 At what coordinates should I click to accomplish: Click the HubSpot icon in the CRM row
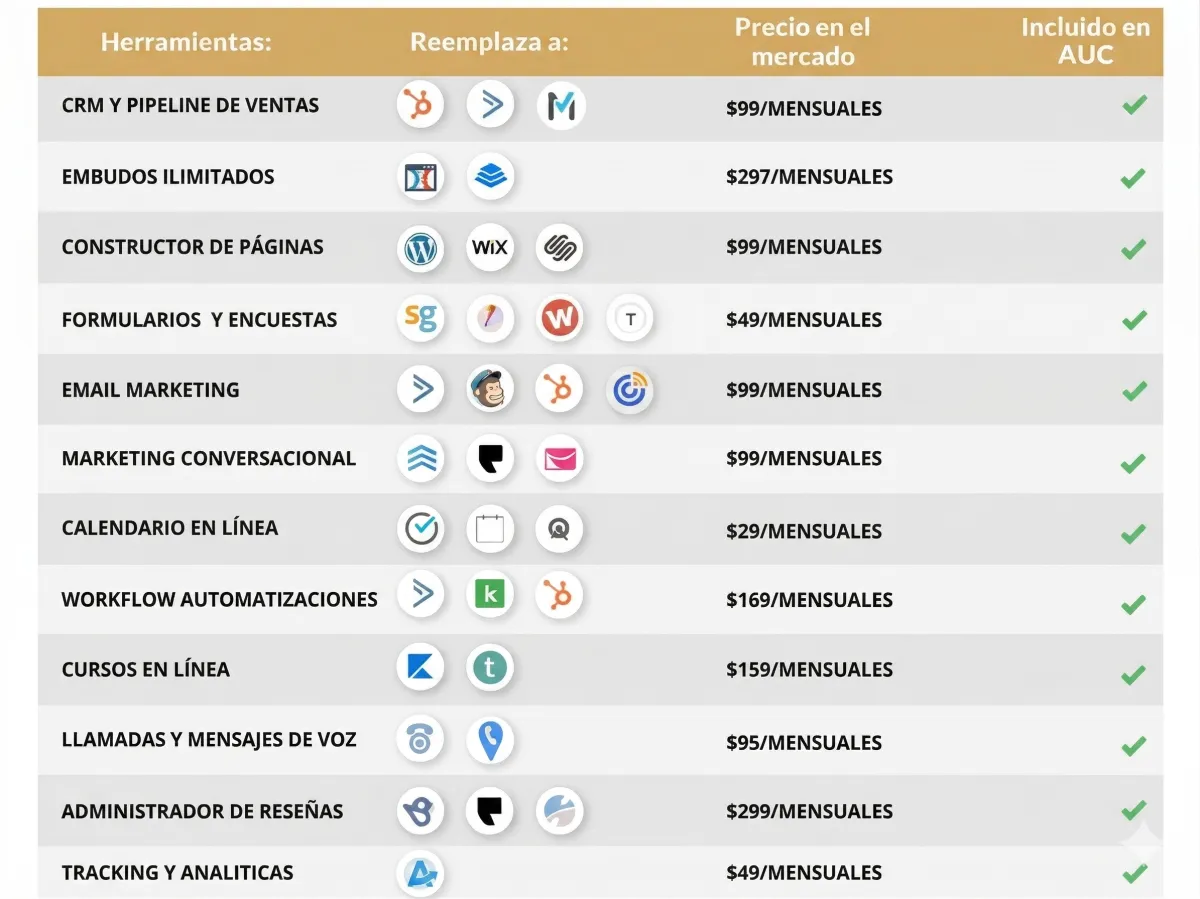(420, 105)
